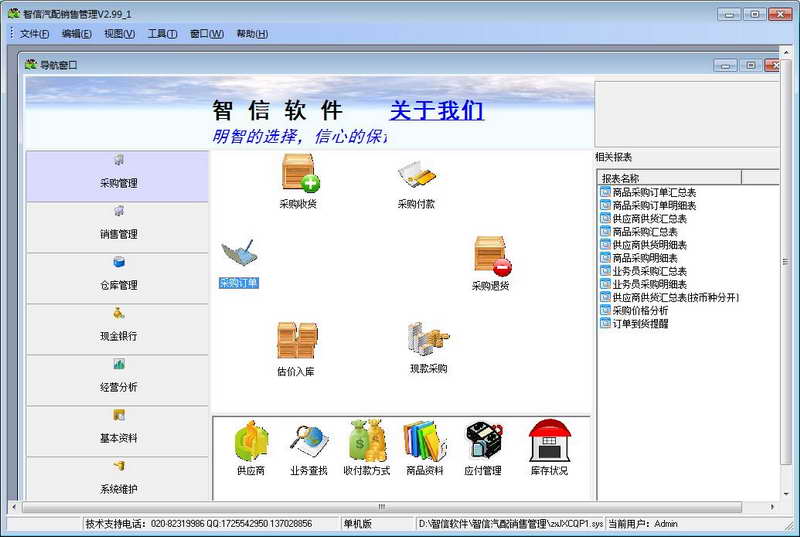Click the main application title bar icon
The height and width of the screenshot is (537, 800).
pyautogui.click(x=14, y=14)
